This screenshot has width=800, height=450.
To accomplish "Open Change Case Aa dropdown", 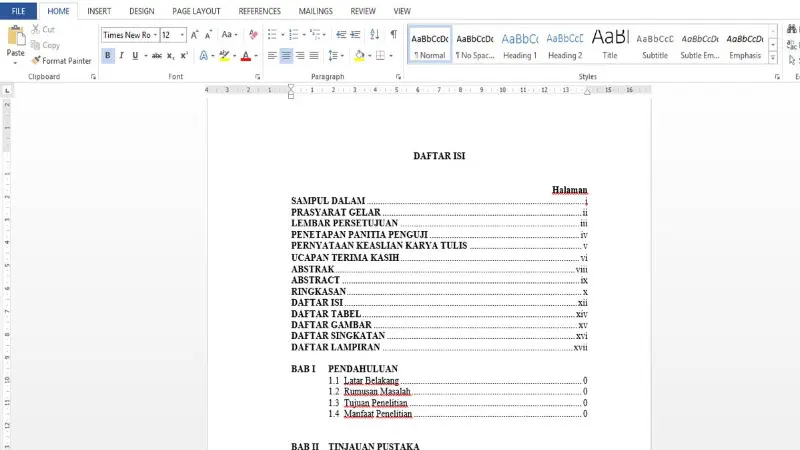I will coord(229,35).
